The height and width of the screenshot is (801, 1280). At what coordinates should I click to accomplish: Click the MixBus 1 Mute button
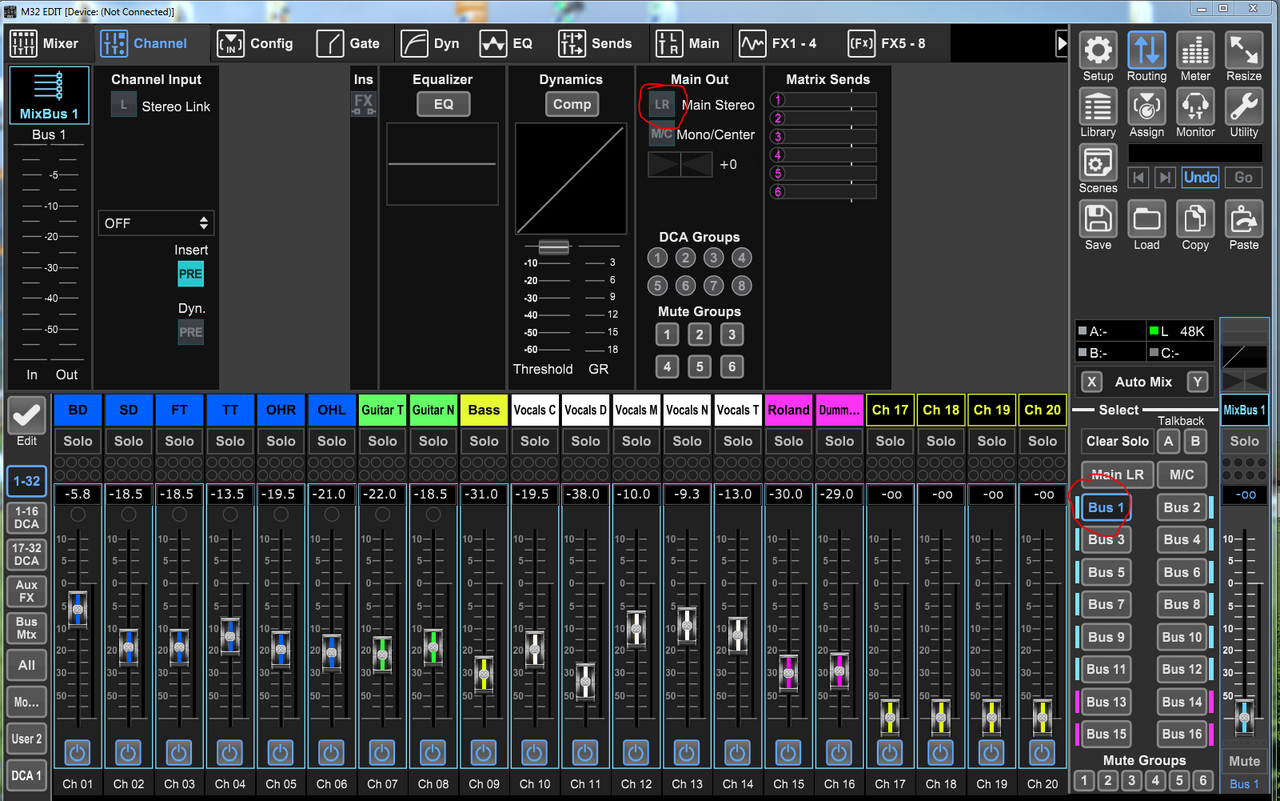click(x=1244, y=761)
